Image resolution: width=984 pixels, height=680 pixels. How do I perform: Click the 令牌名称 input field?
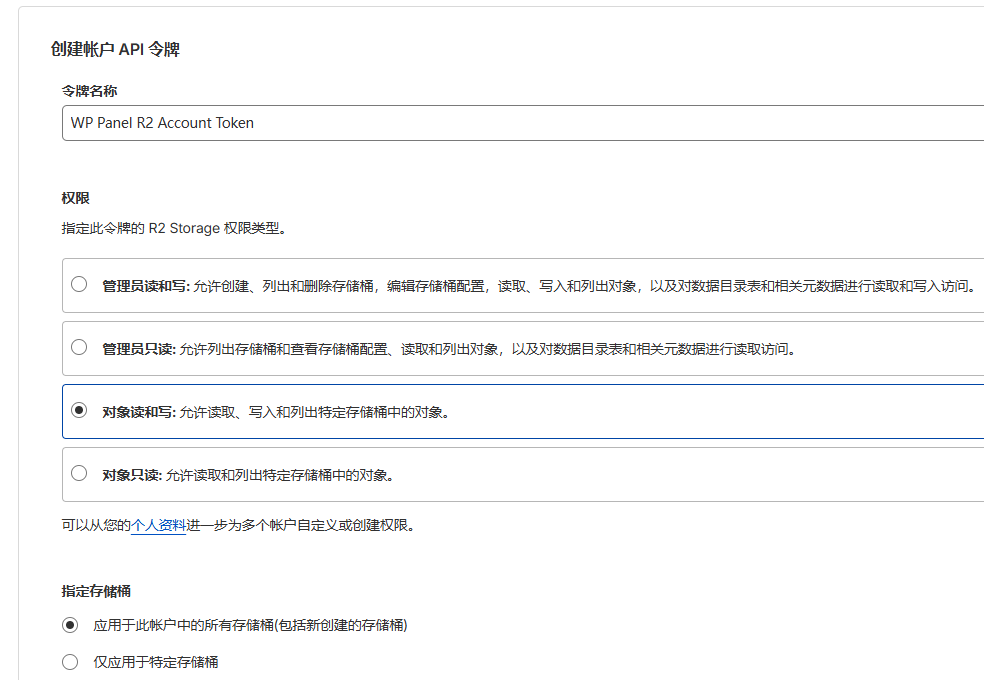point(523,123)
